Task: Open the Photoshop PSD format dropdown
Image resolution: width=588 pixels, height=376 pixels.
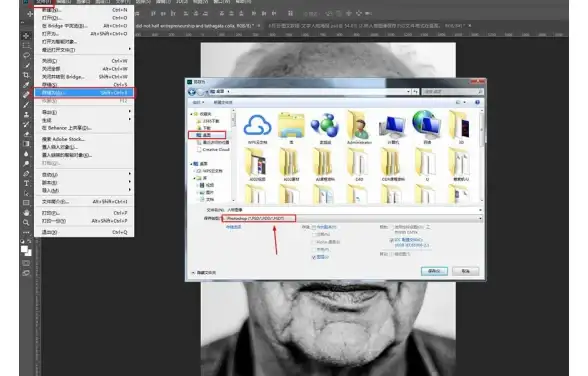Action: 352,218
